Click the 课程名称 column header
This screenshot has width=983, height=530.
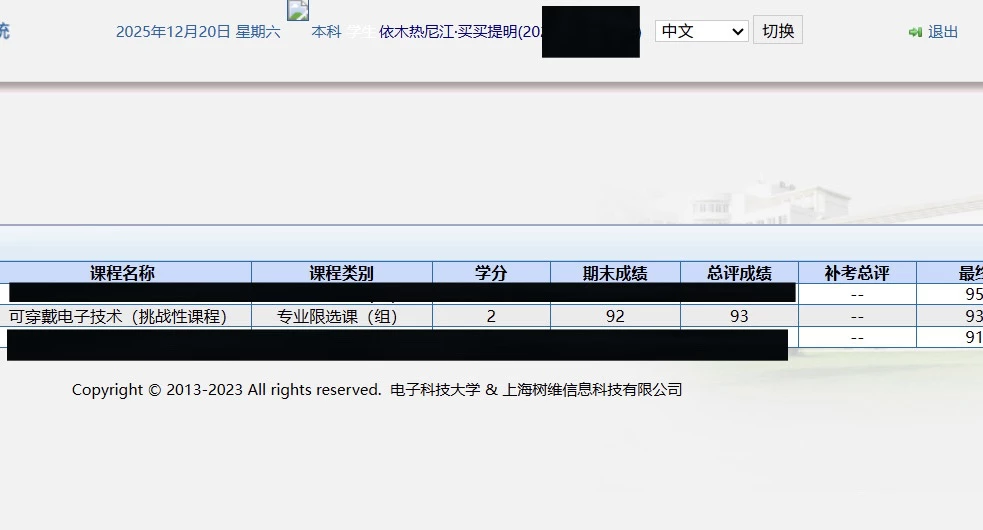(122, 273)
